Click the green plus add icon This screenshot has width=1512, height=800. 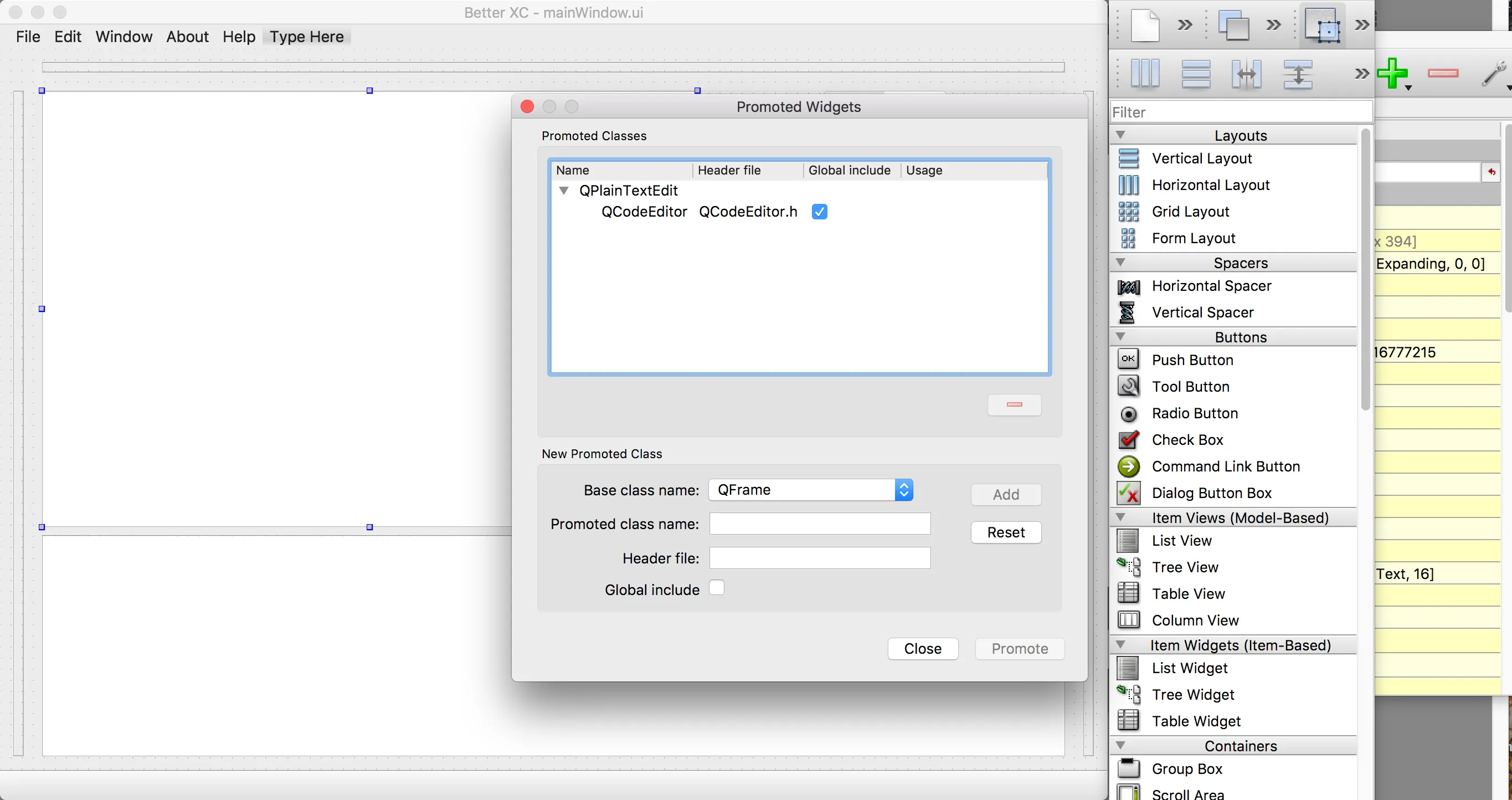tap(1392, 74)
